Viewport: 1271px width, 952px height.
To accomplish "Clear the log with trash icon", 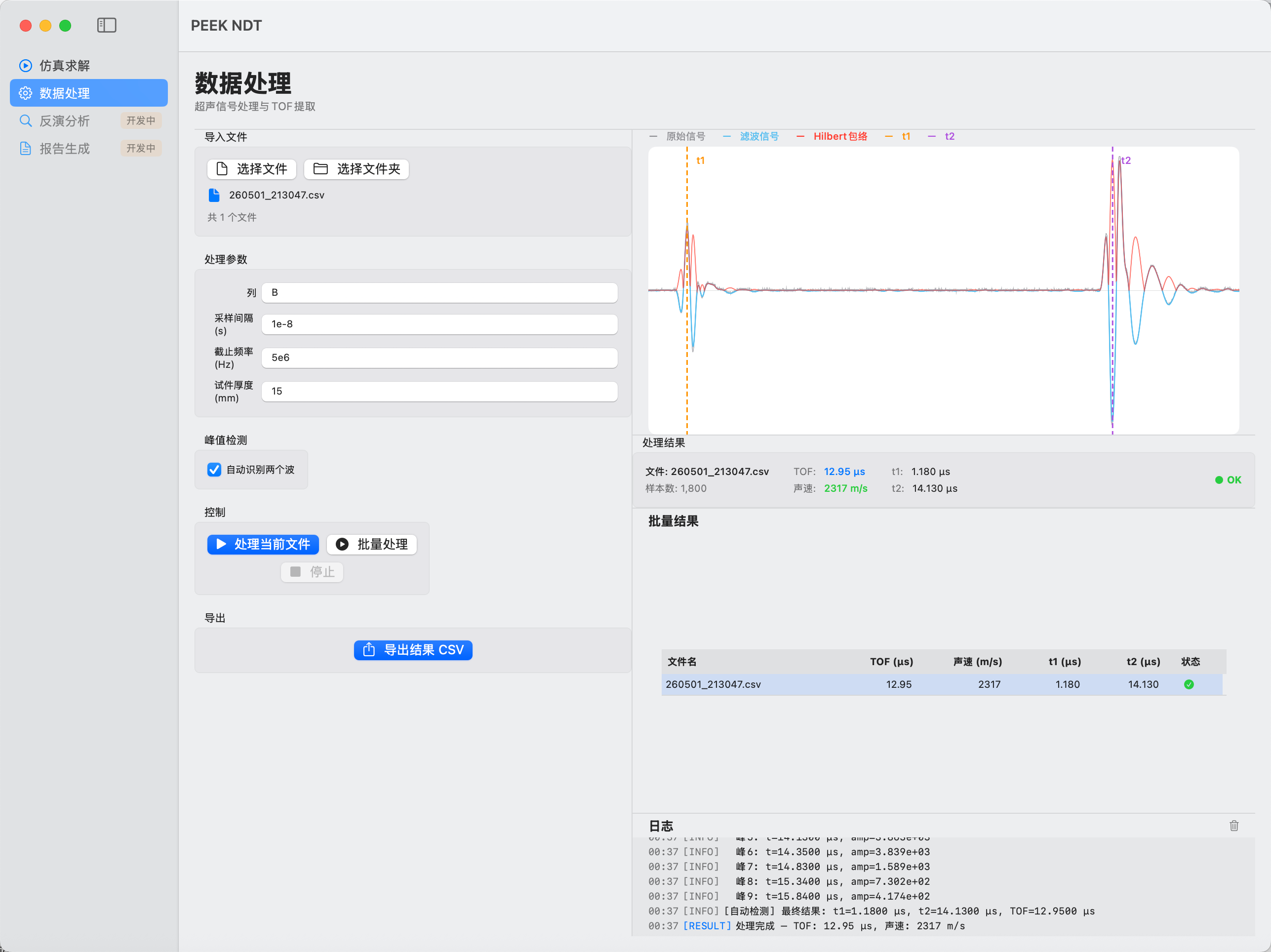I will pyautogui.click(x=1233, y=826).
